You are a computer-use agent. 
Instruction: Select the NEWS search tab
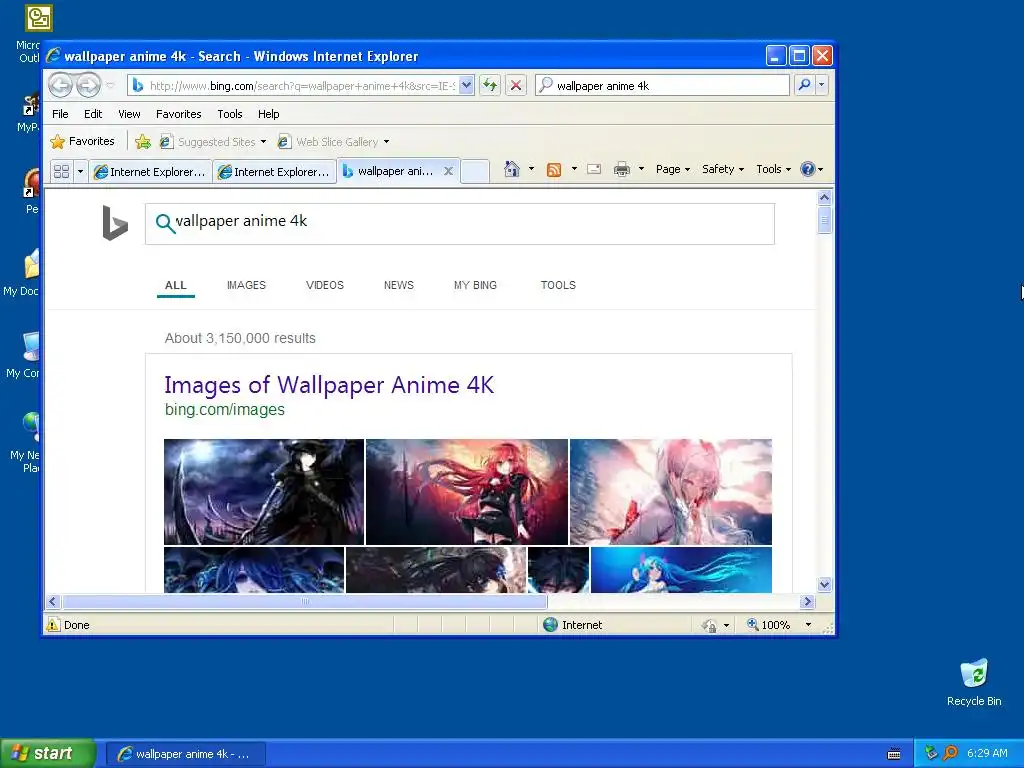click(398, 285)
